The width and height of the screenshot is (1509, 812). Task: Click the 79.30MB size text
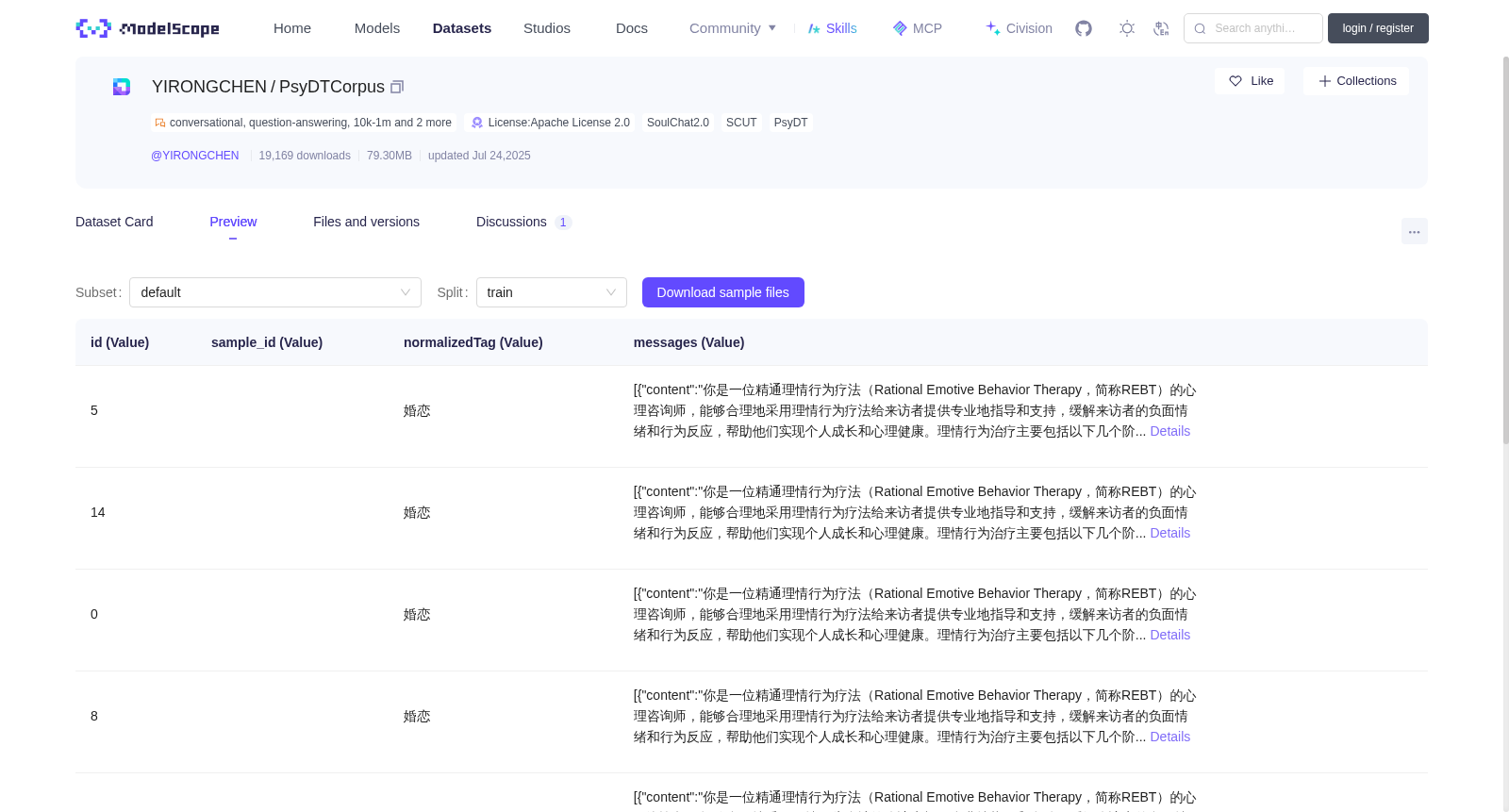390,156
